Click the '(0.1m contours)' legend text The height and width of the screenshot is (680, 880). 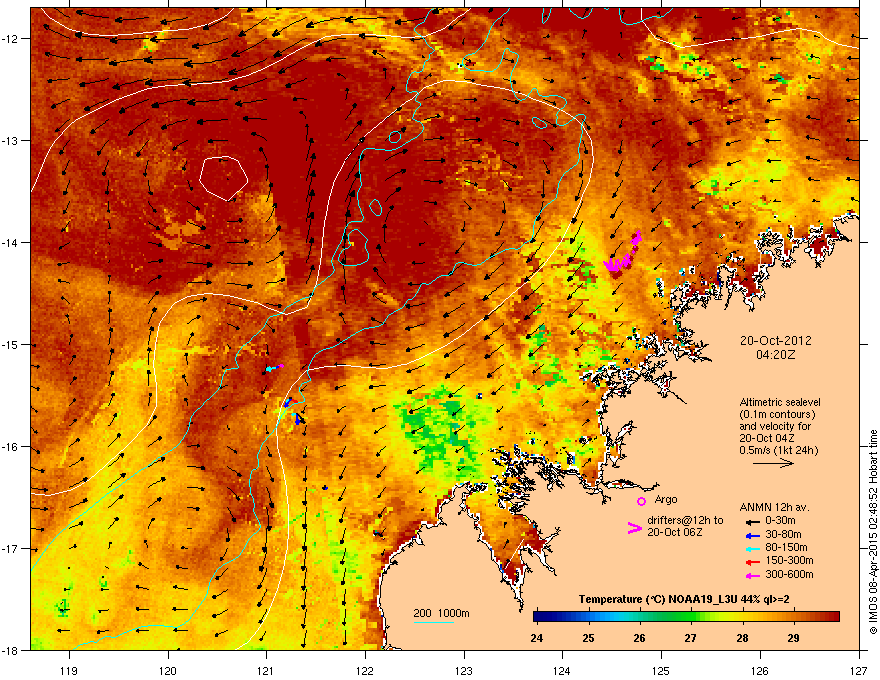(777, 415)
